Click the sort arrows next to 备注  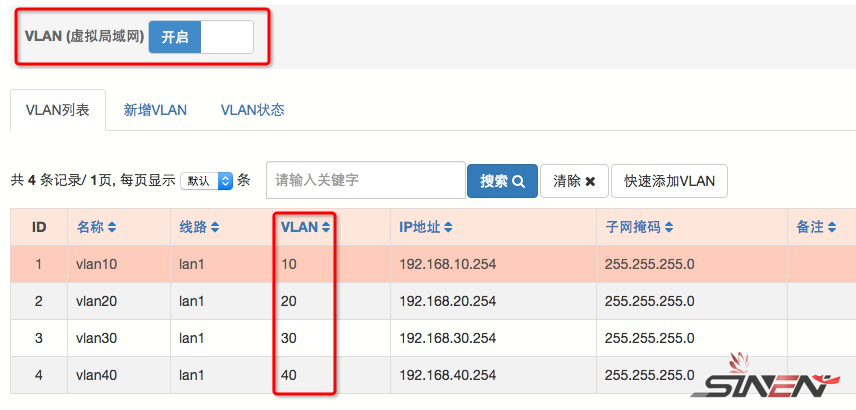click(x=832, y=228)
